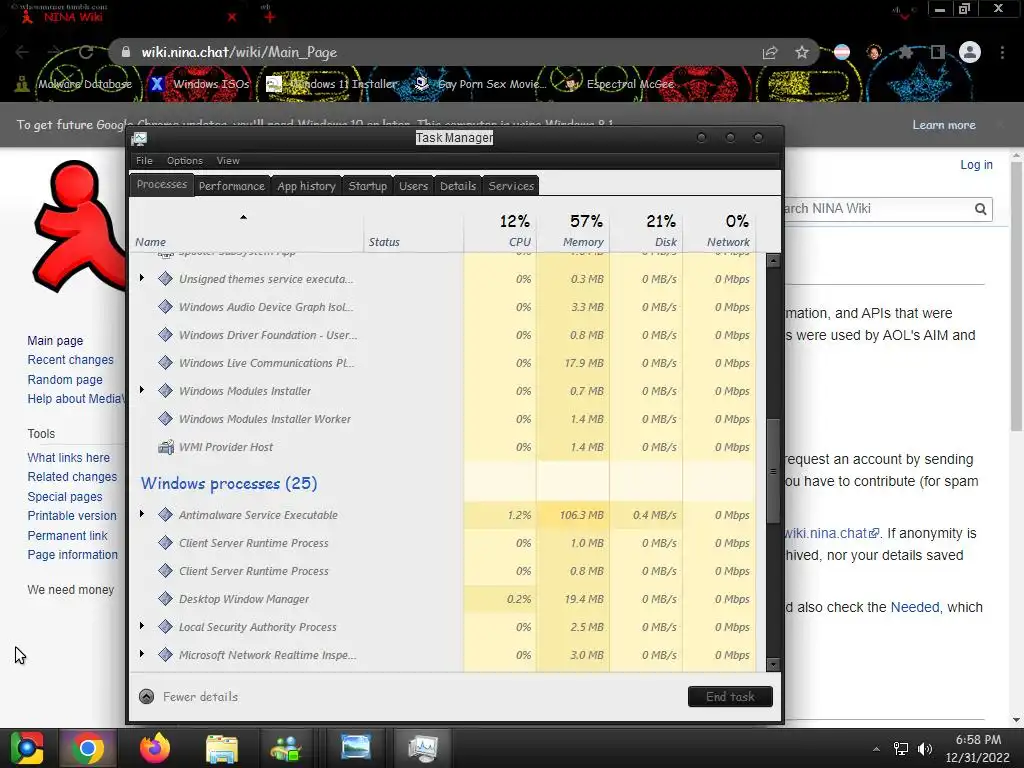Click the Task Manager title bar icon
Screen dimensions: 1024x768
[x=139, y=138]
